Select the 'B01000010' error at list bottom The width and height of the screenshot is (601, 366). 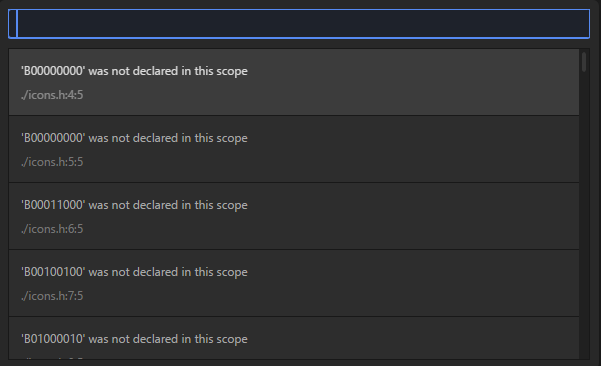294,338
